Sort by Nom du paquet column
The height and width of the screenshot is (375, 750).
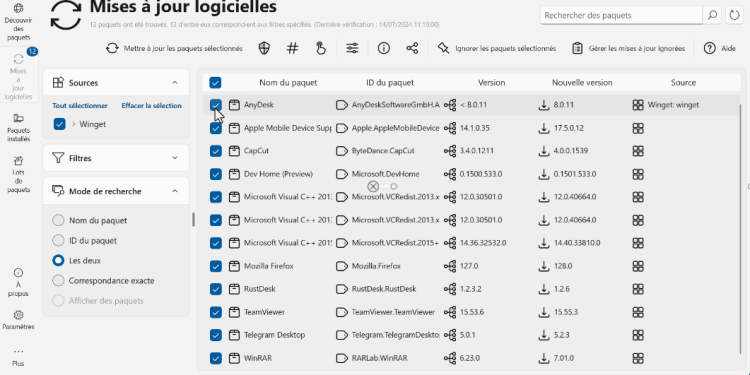(288, 83)
